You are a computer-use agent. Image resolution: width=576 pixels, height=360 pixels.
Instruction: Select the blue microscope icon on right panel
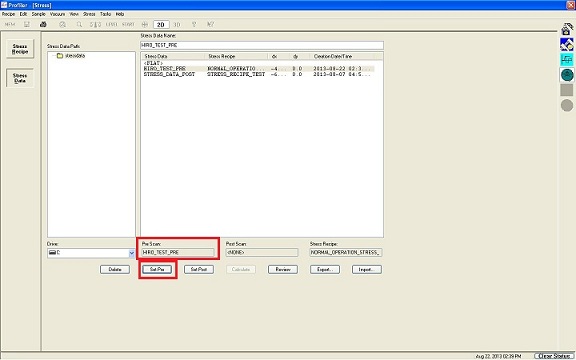coord(567,44)
